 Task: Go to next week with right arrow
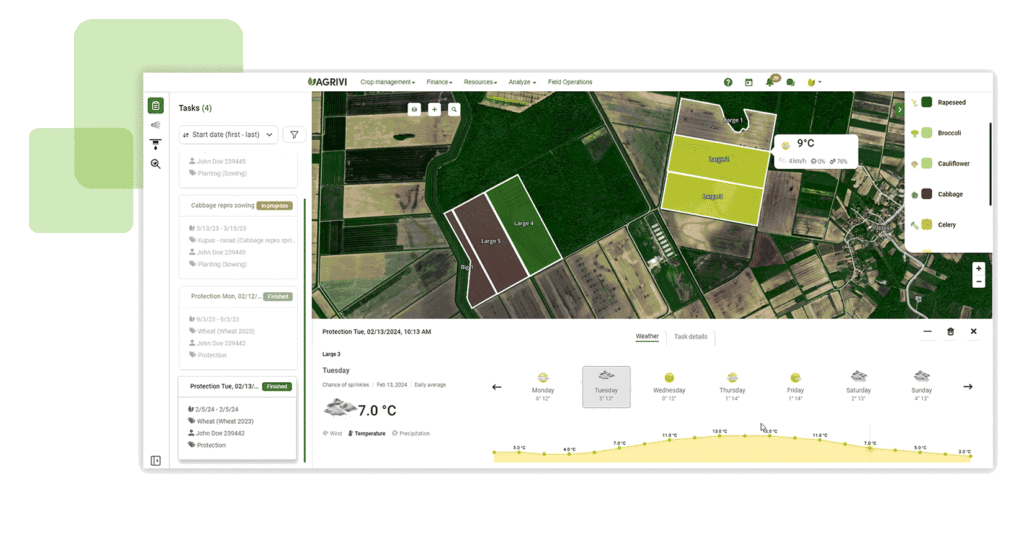pyautogui.click(x=968, y=387)
